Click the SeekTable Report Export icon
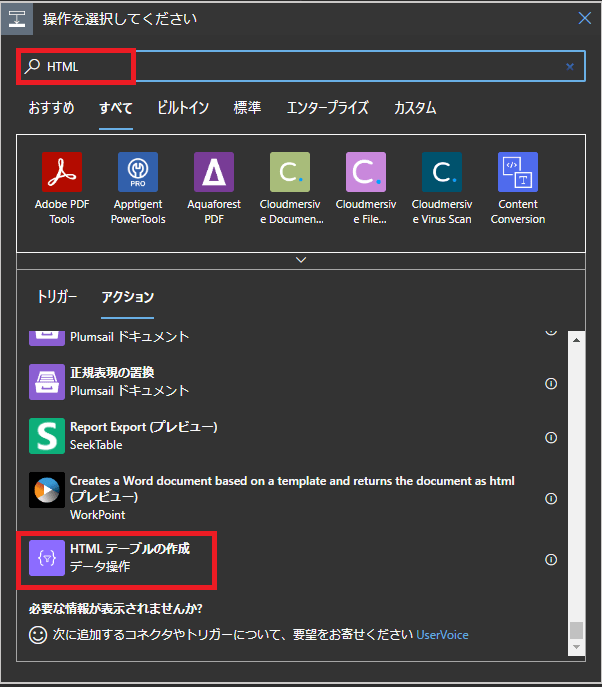The height and width of the screenshot is (687, 602). coord(47,436)
